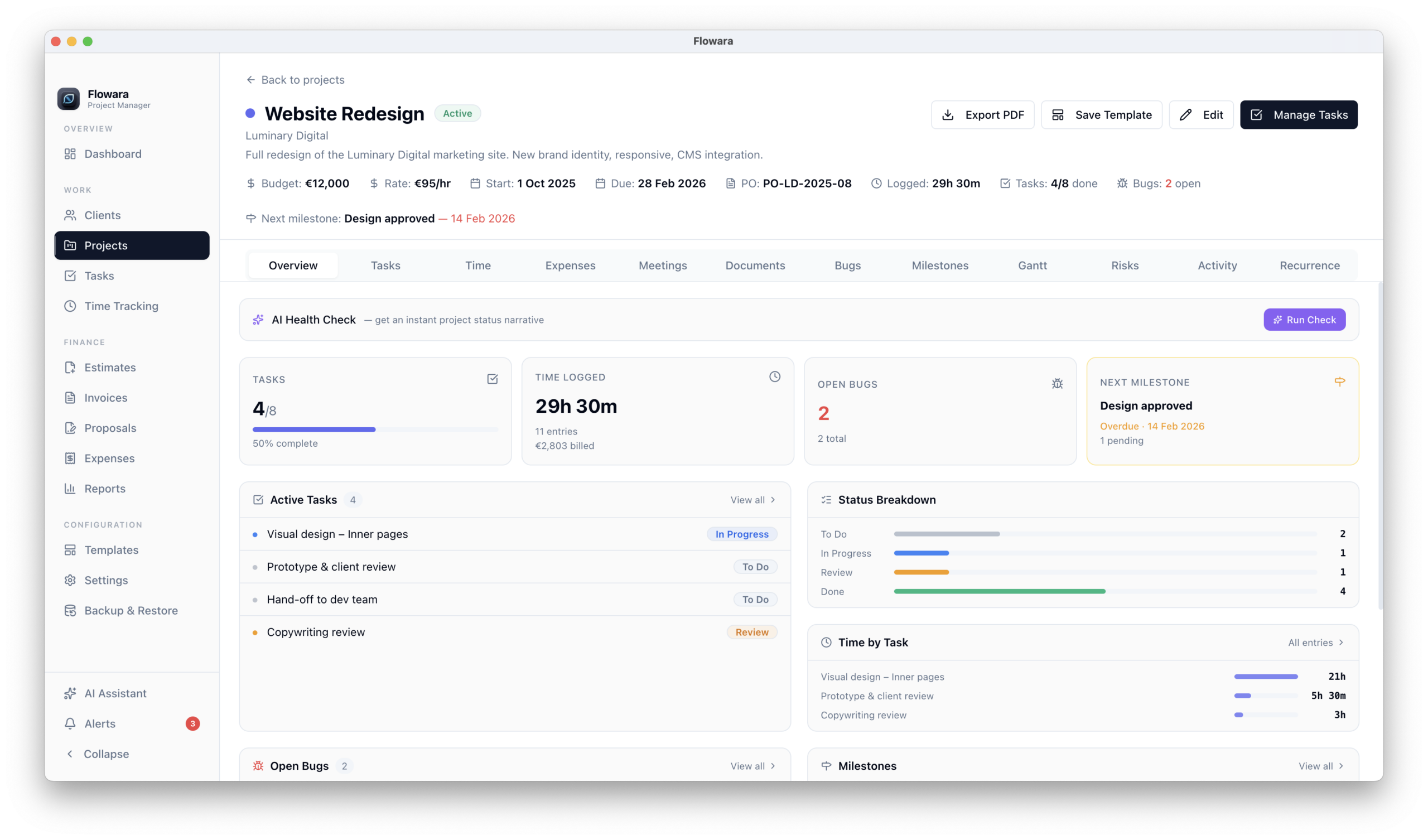The height and width of the screenshot is (840, 1428).
Task: Open the Expenses tab
Action: (x=570, y=265)
